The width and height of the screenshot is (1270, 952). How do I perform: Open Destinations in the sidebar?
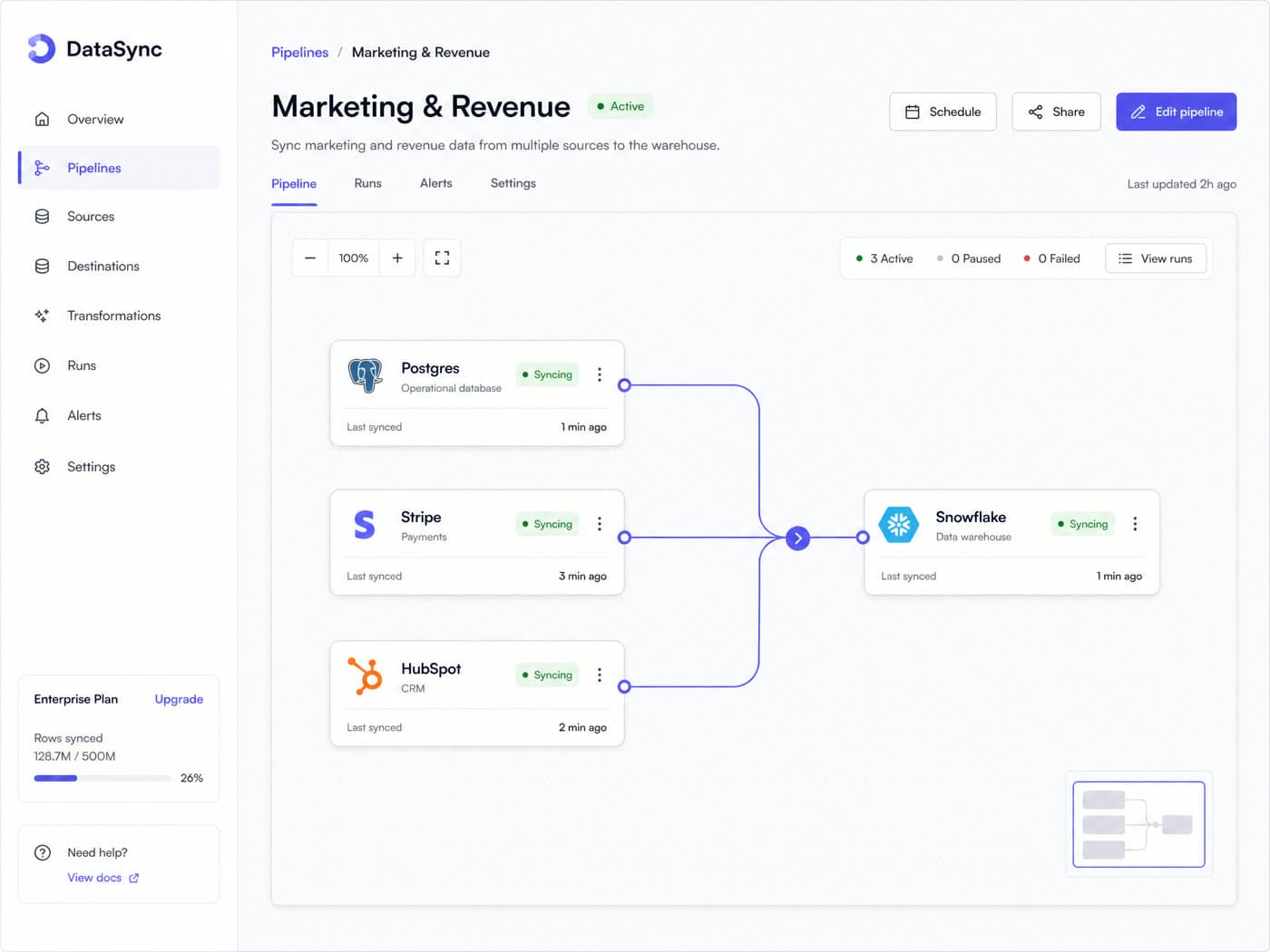point(119,267)
